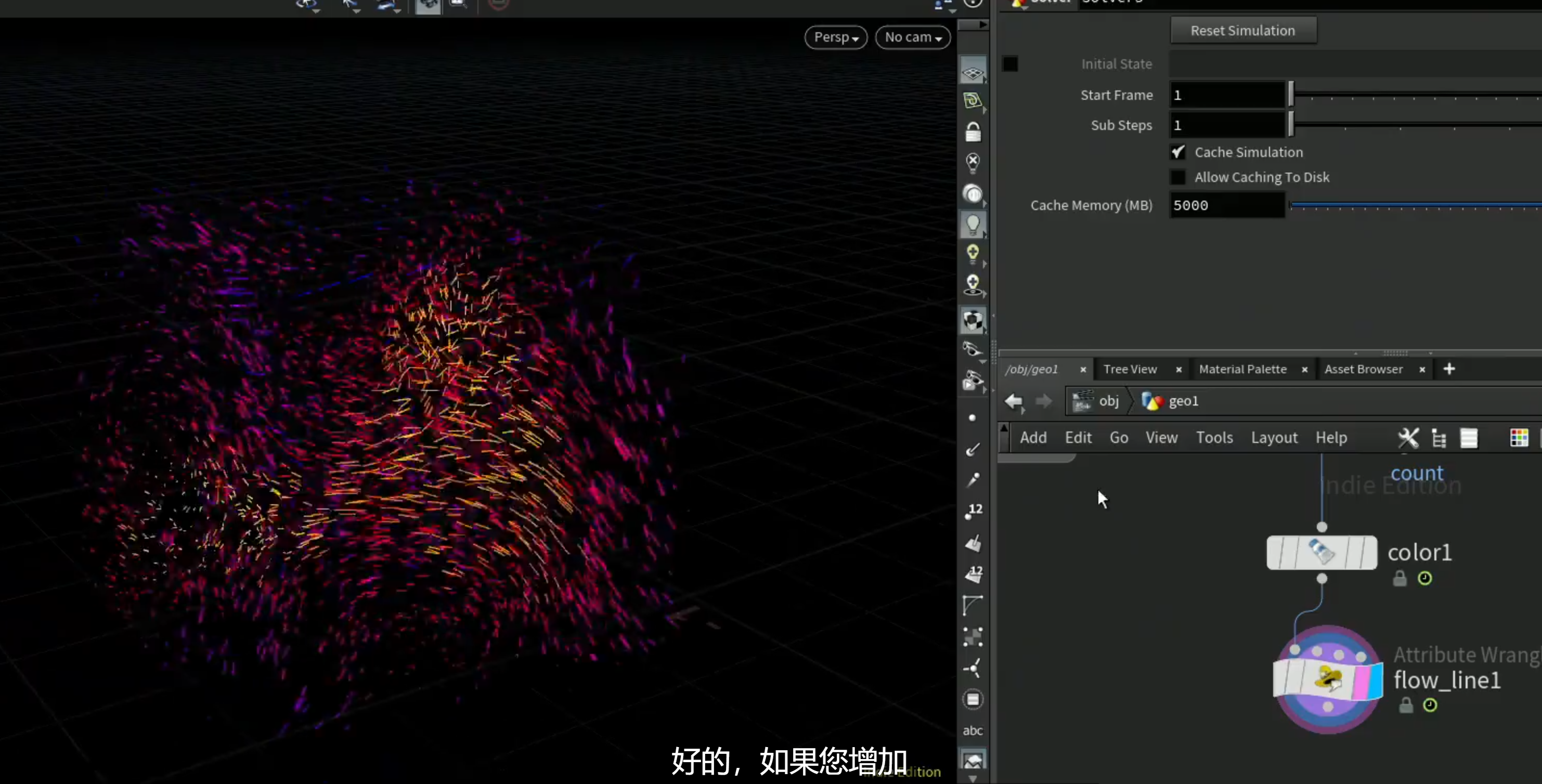
Task: Show the network color palette grid icon
Action: point(1519,437)
